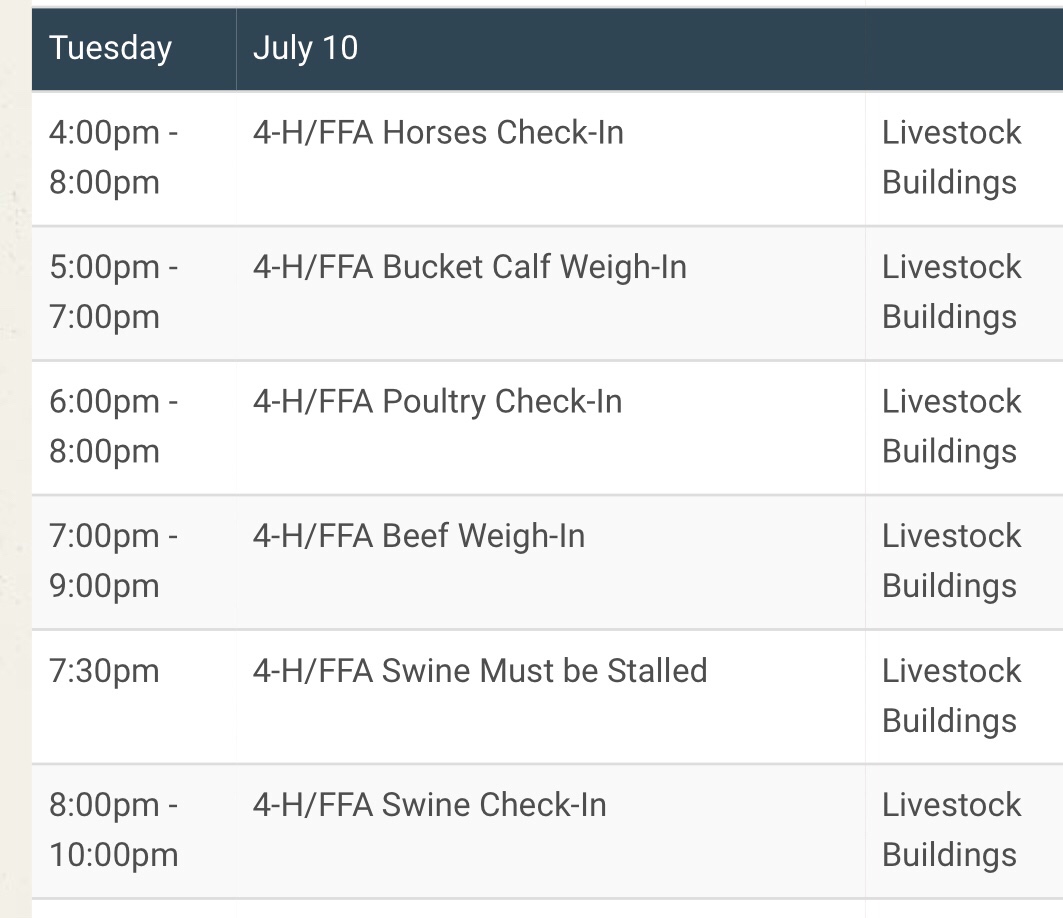Click Livestock Buildings for Swine Must be Stalled
1063x918 pixels.
coord(951,696)
